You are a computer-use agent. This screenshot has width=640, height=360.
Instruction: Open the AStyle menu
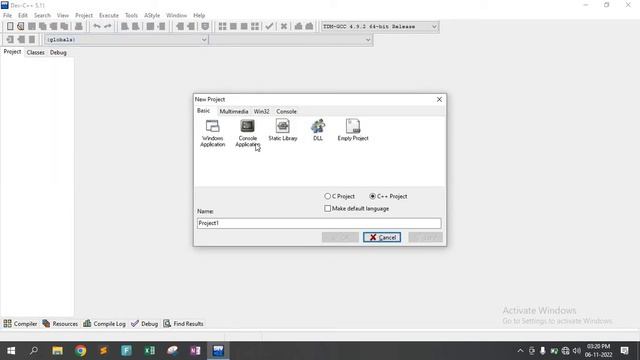[152, 15]
